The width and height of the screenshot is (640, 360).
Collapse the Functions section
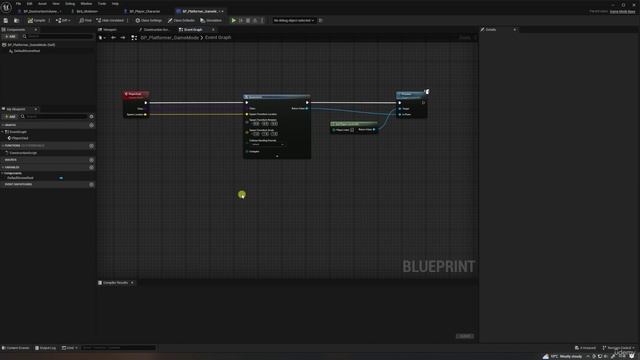[3, 146]
